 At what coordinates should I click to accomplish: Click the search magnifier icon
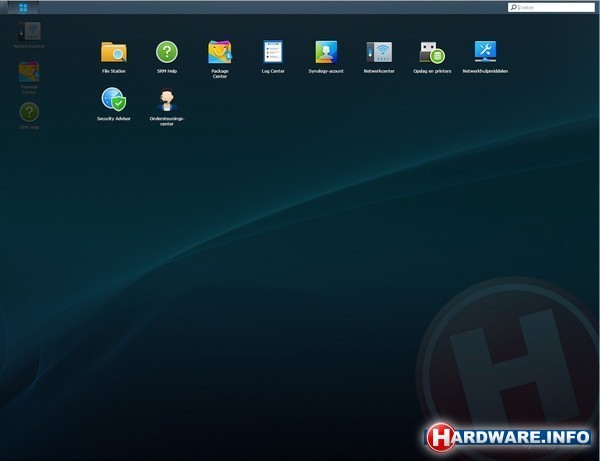[x=514, y=7]
